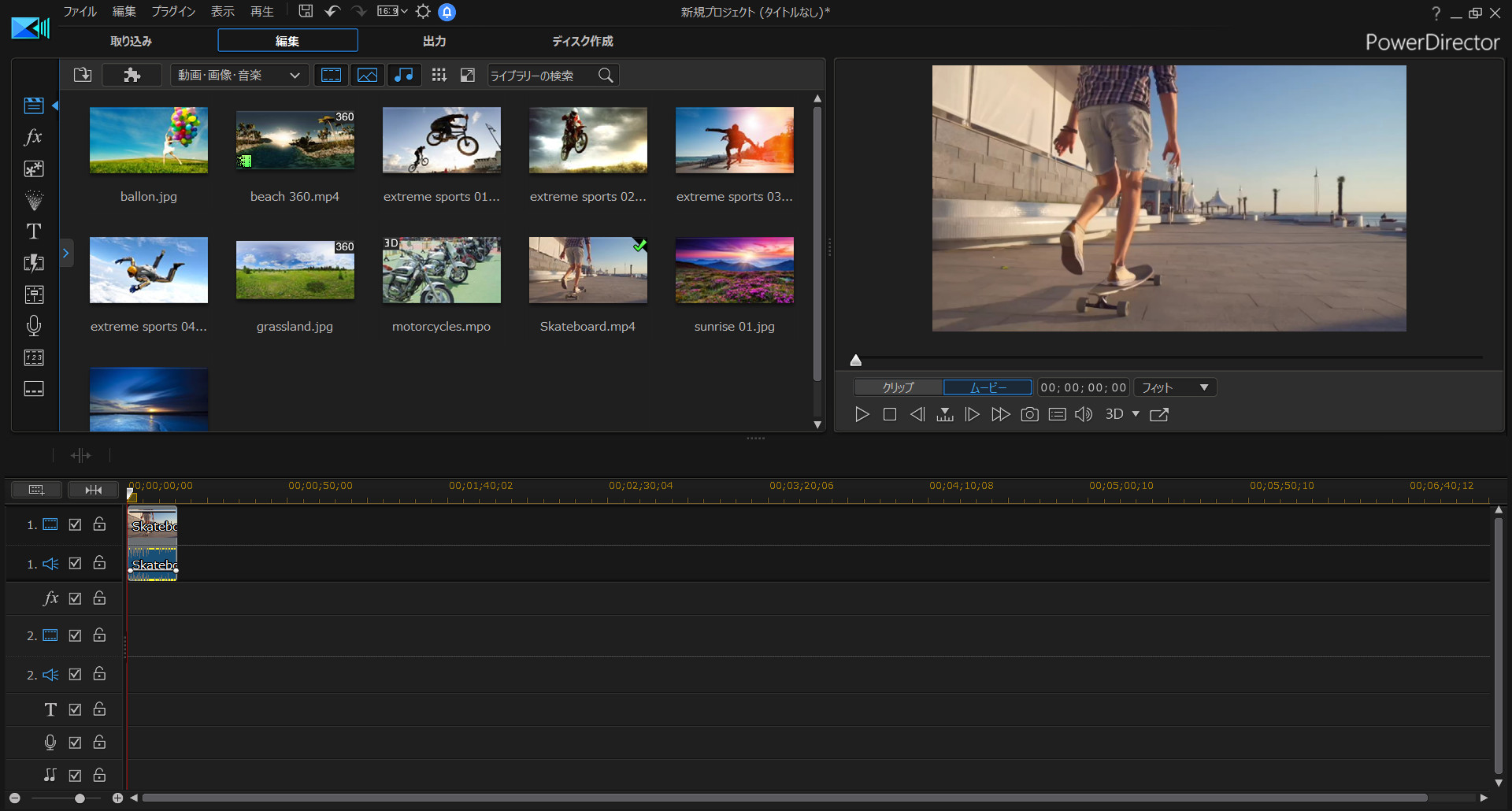The image size is (1512, 811).
Task: Open the library grid view menu
Action: tap(439, 76)
